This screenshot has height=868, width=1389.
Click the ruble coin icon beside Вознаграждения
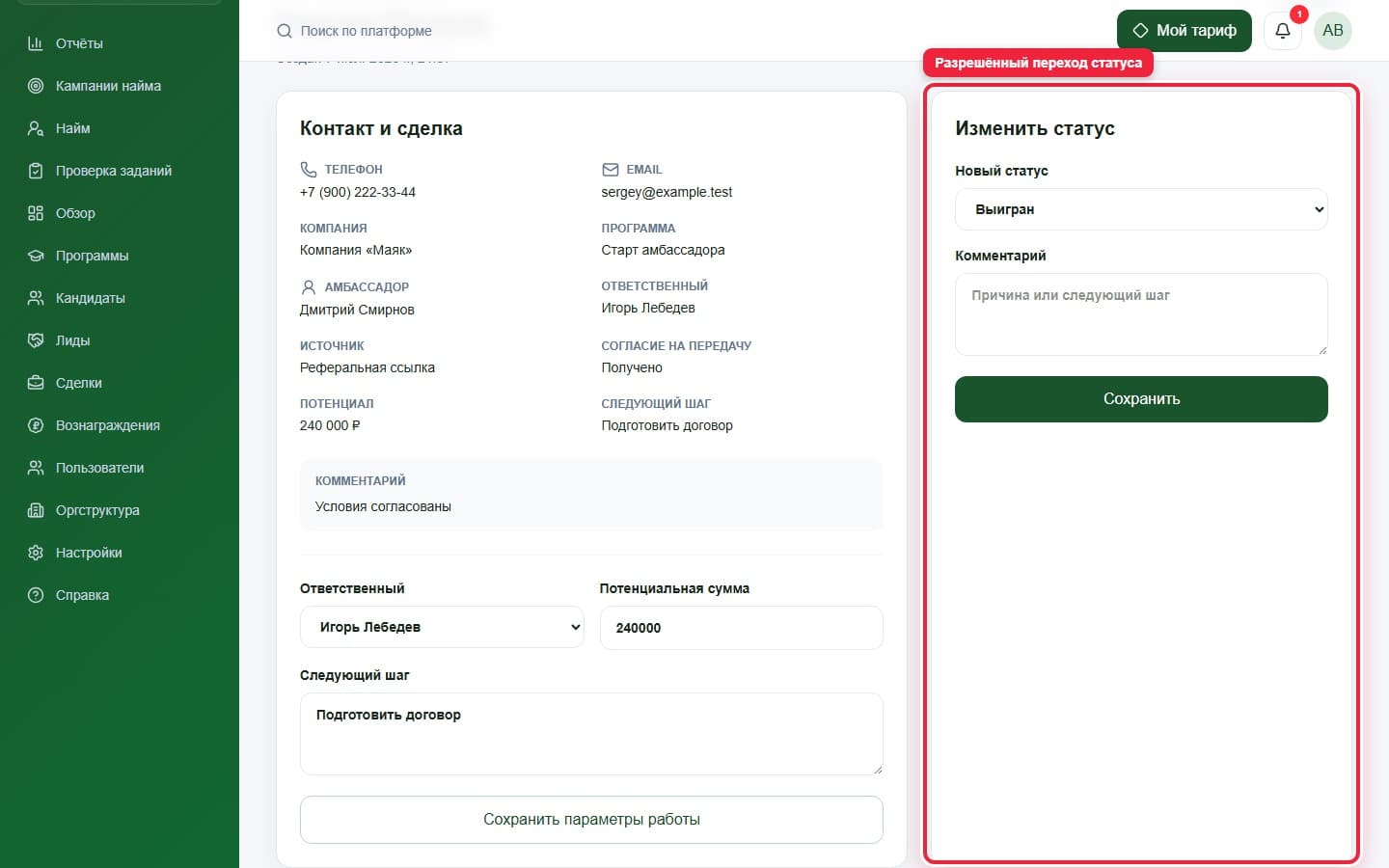pos(36,425)
